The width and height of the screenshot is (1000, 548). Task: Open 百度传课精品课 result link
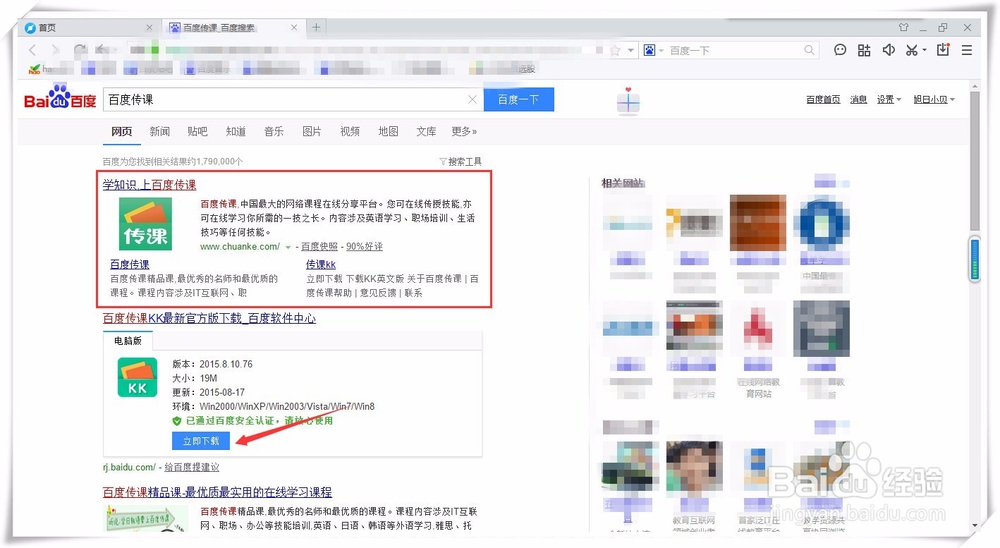(217, 492)
